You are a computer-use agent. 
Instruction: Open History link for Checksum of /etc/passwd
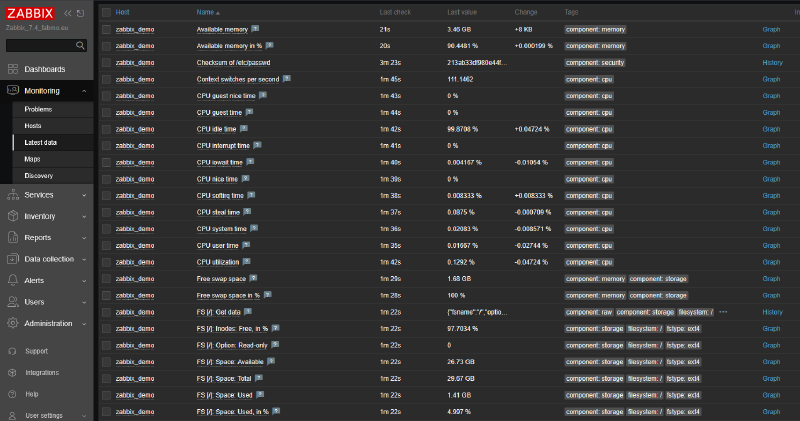[772, 63]
